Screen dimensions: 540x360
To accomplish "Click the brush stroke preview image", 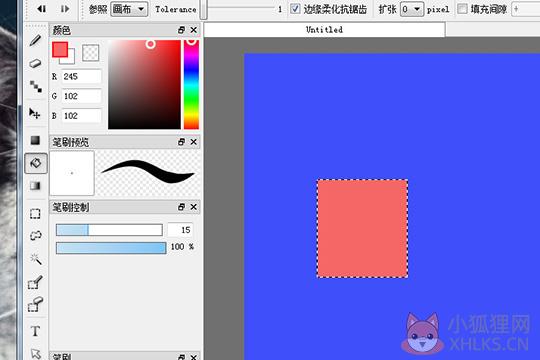I will tap(148, 172).
